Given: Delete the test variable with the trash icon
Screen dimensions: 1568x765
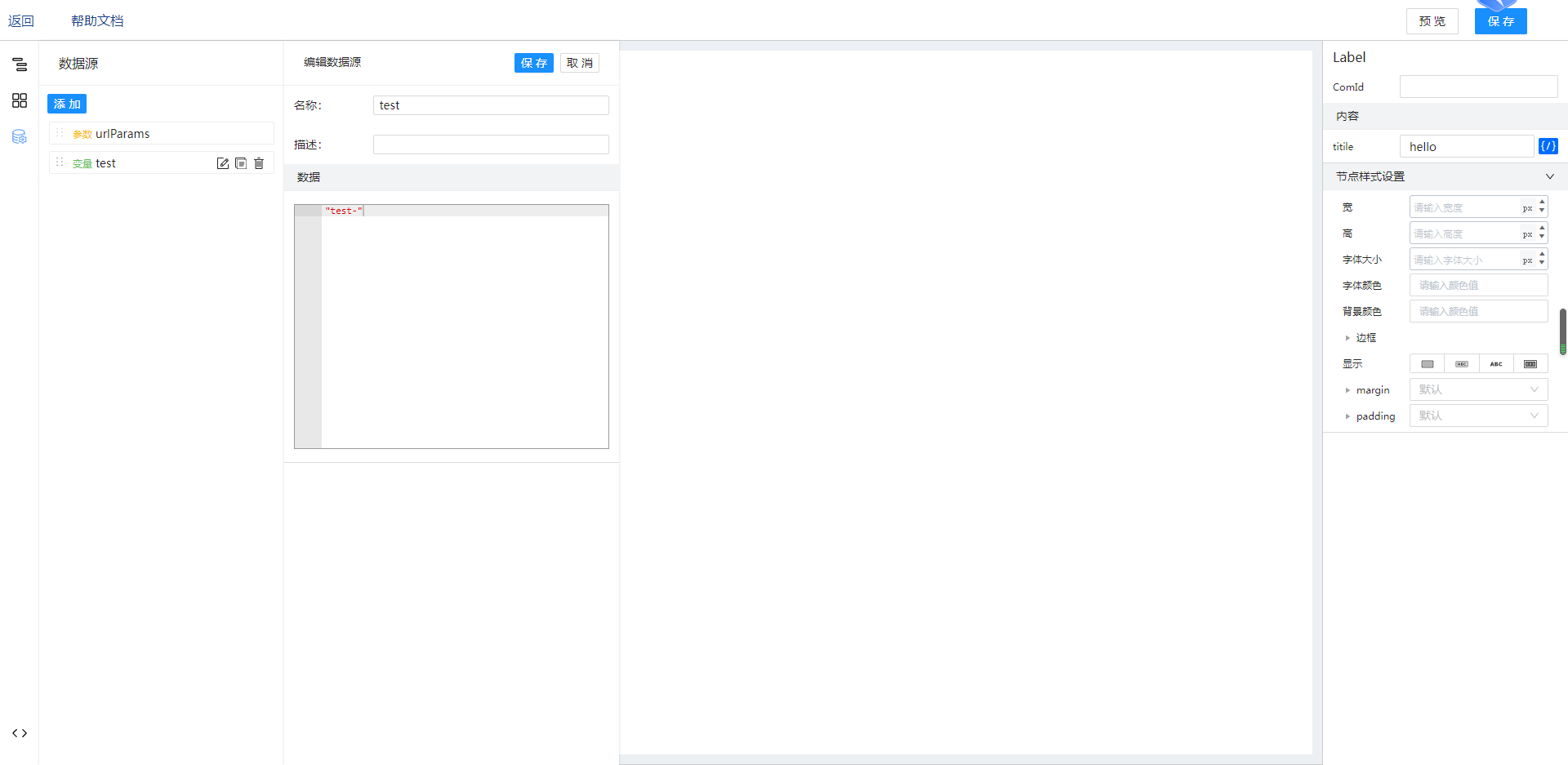Looking at the screenshot, I should (259, 163).
